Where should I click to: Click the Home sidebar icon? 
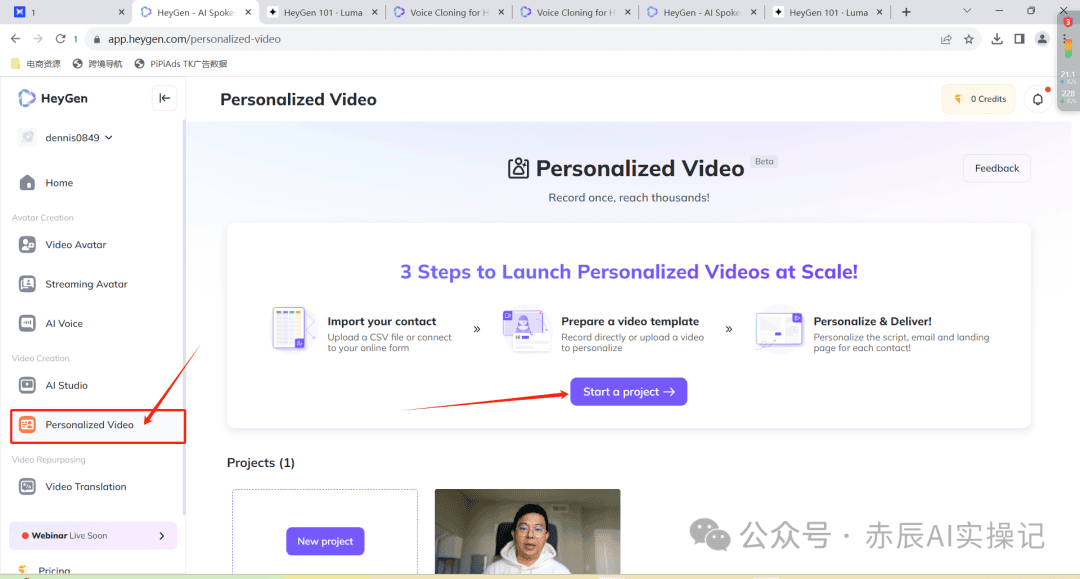point(28,183)
